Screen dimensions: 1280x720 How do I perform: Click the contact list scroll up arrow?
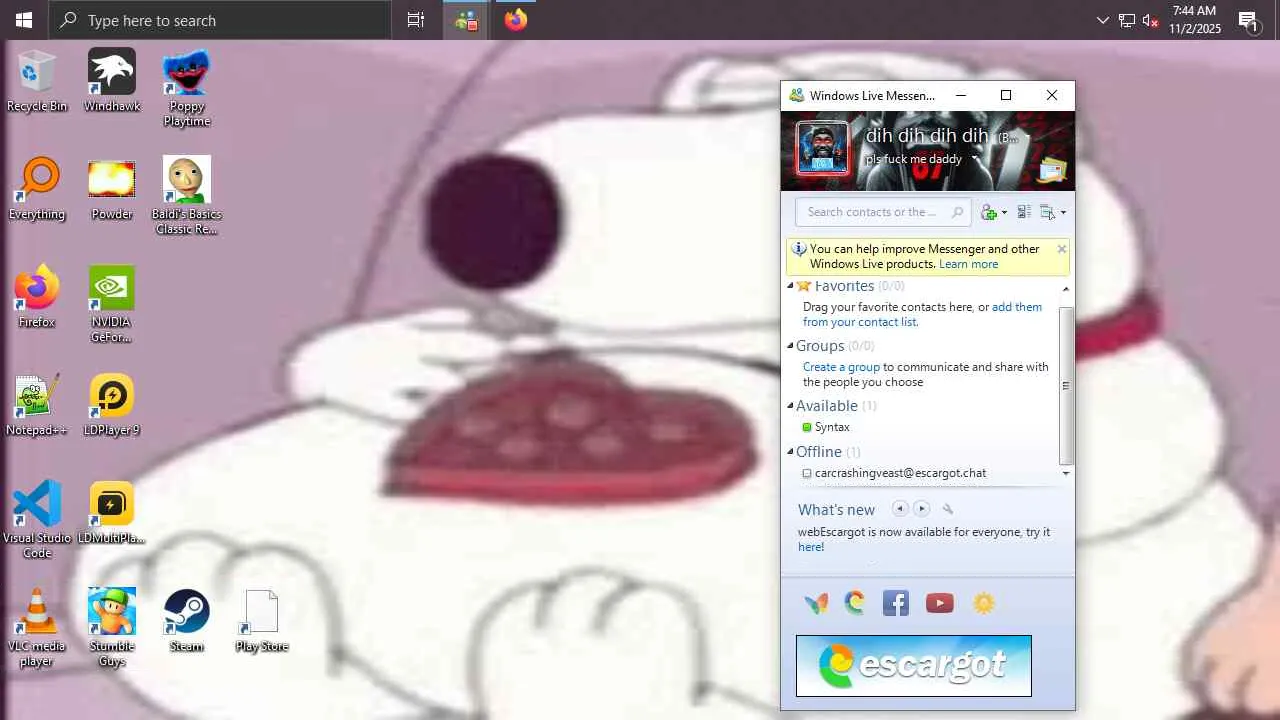(x=1066, y=289)
